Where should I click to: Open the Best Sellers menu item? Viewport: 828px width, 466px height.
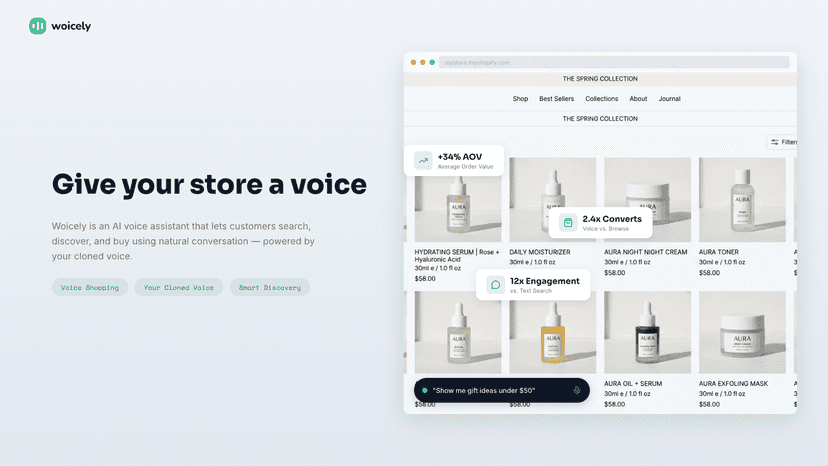coord(556,99)
